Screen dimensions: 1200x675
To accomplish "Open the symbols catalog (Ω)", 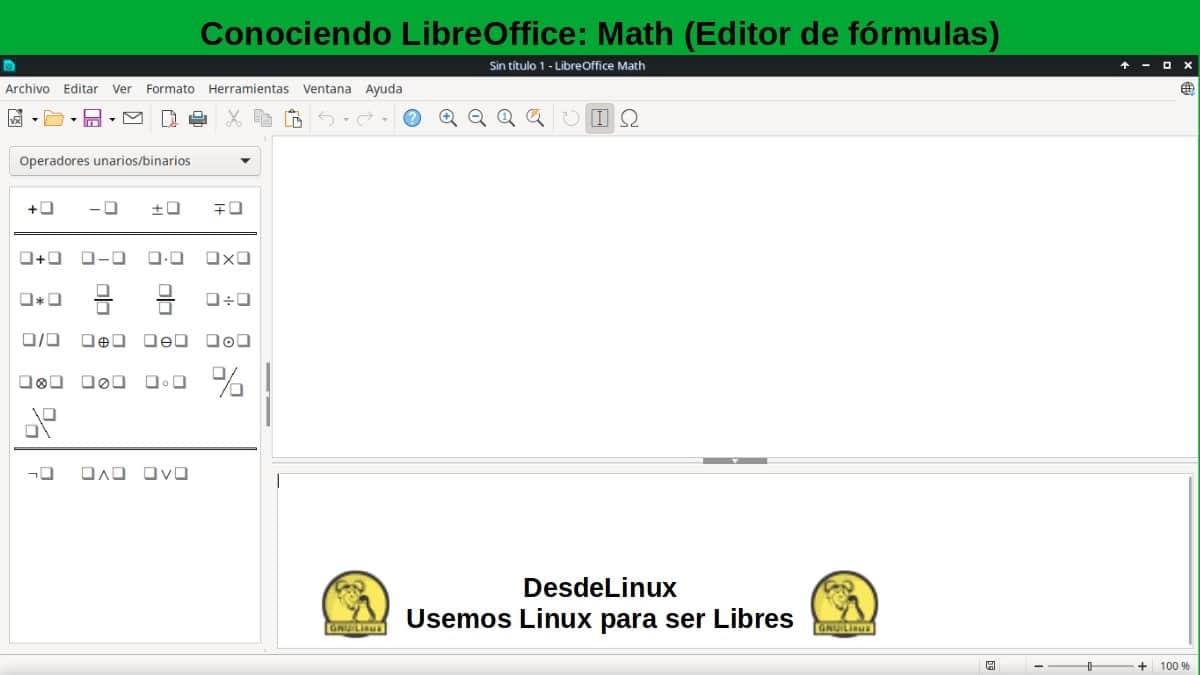I will [x=630, y=118].
